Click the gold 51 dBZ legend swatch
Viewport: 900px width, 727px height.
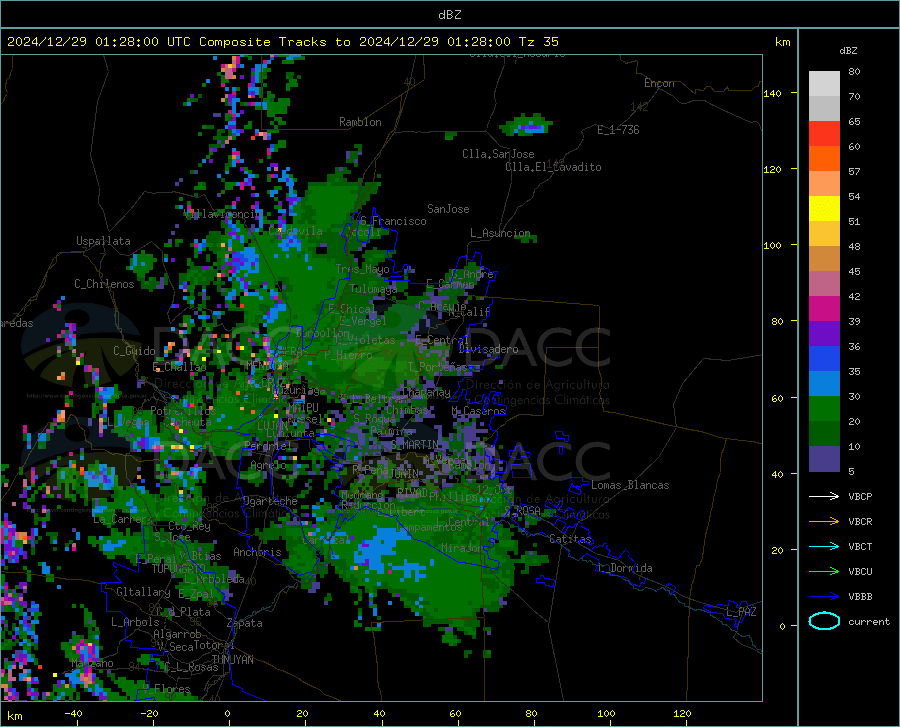click(x=824, y=234)
